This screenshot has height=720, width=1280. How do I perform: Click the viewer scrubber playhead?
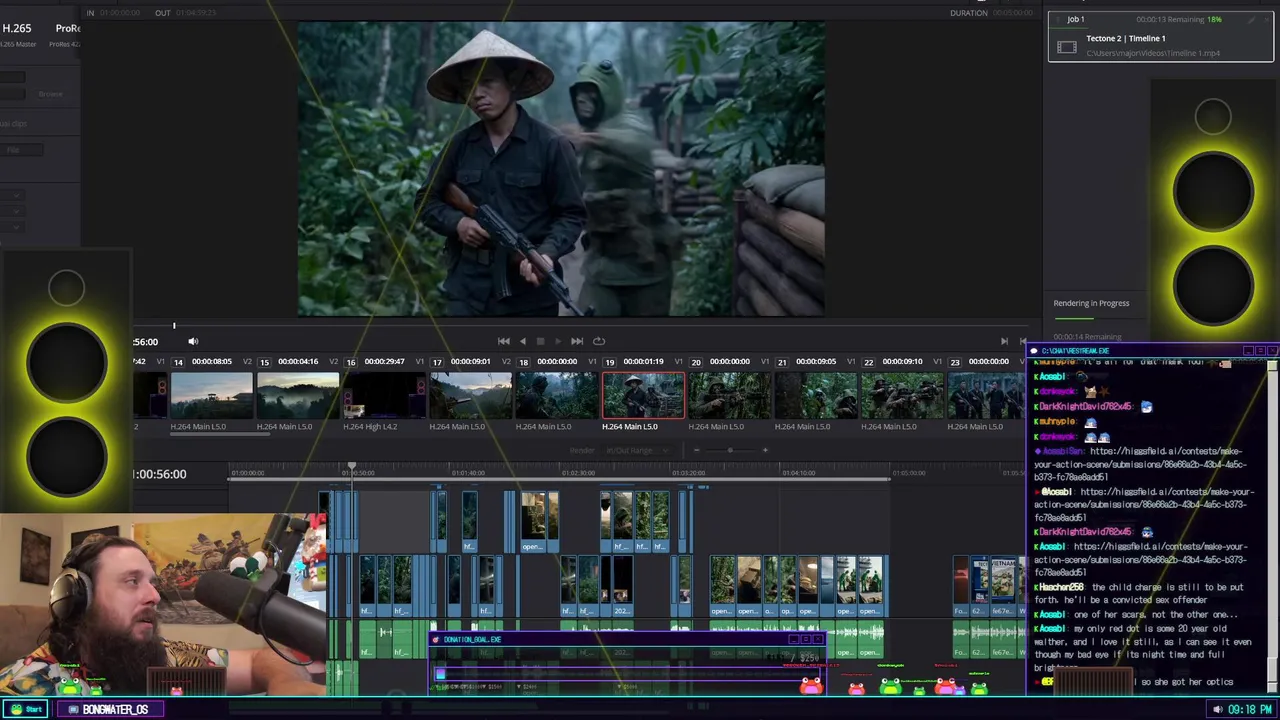click(174, 325)
